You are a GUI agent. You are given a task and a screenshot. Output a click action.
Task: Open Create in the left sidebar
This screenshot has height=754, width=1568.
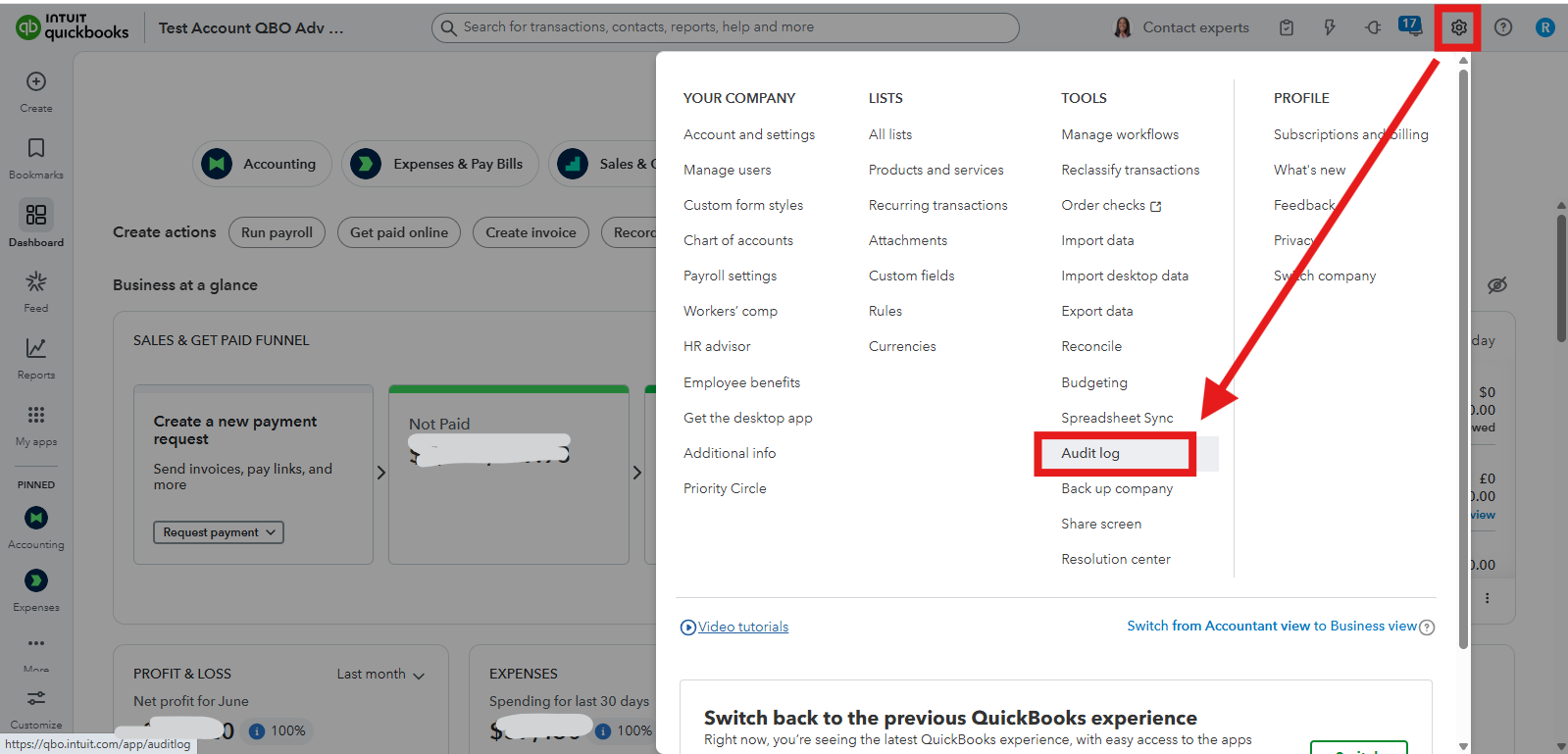click(x=36, y=92)
